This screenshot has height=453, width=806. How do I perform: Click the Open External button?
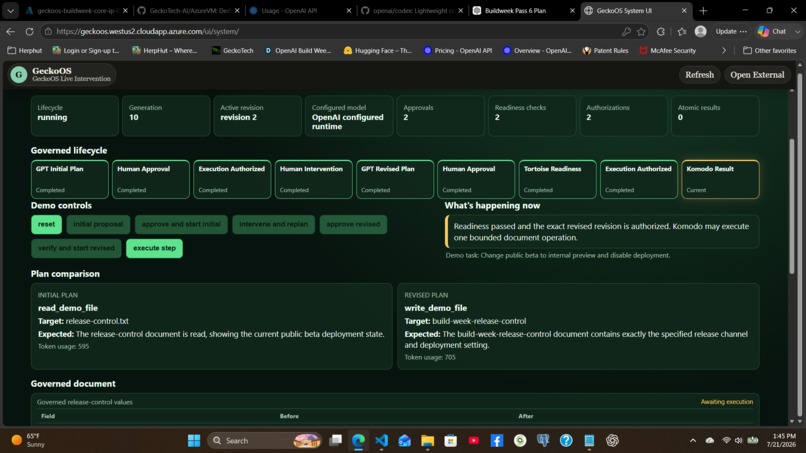757,75
